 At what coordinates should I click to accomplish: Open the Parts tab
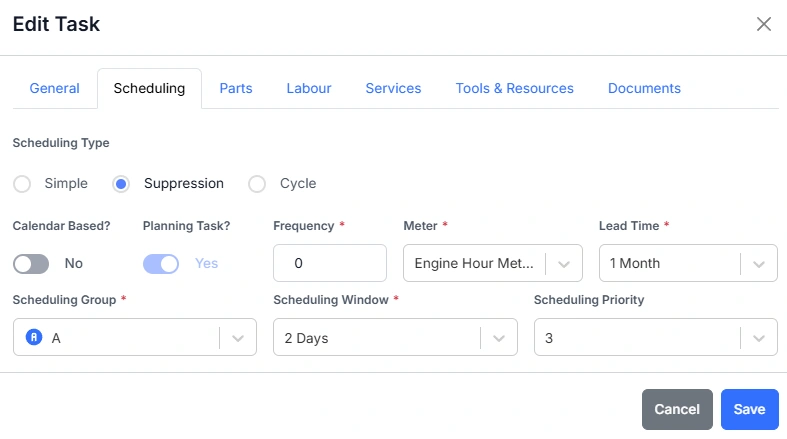coord(236,88)
